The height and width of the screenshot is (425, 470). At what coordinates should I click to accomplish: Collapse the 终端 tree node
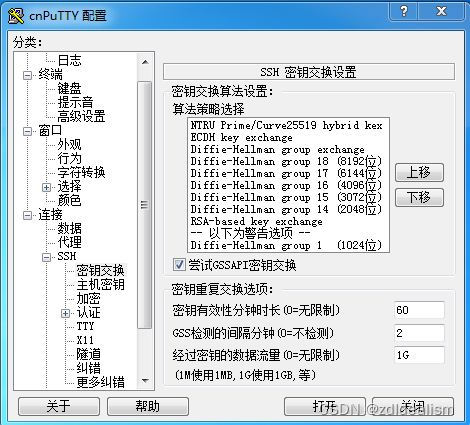tap(28, 75)
